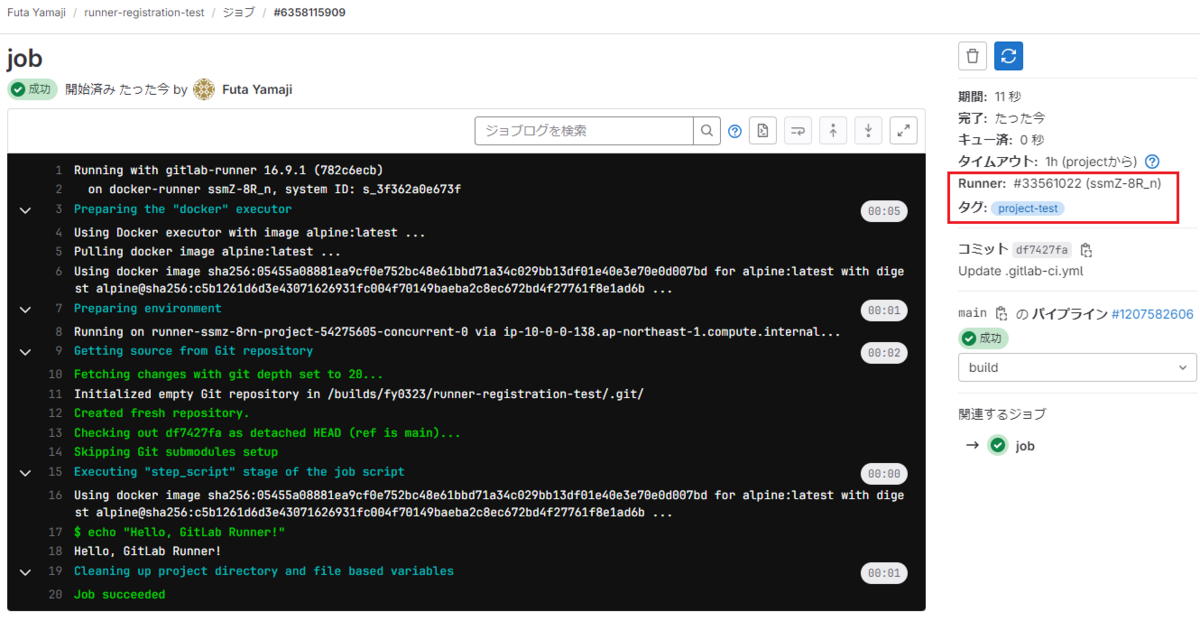
Task: Copy commit SHA df7427fa to clipboard
Action: click(1086, 250)
